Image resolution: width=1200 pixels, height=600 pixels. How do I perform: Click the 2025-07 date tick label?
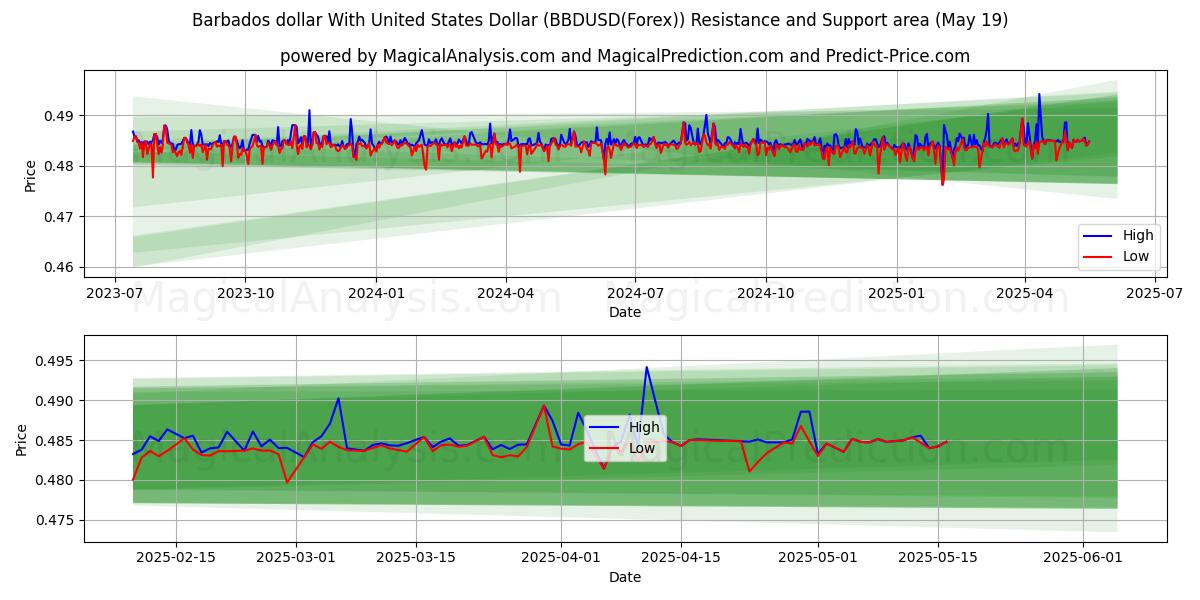click(x=1155, y=293)
